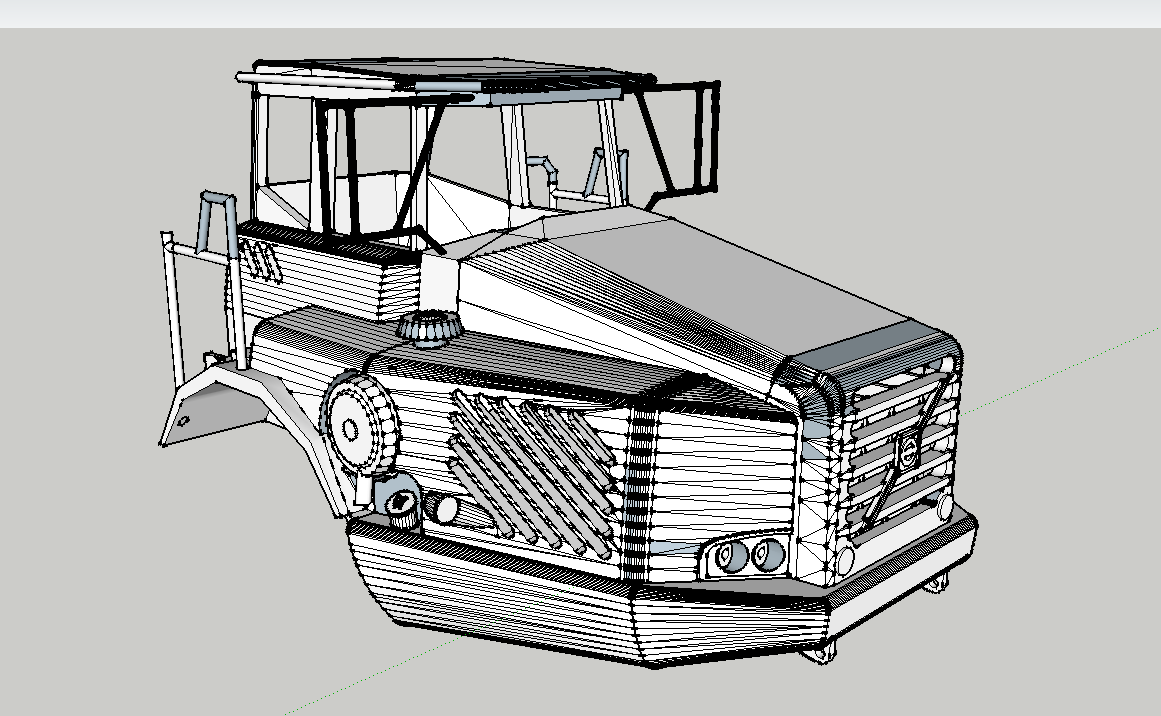The width and height of the screenshot is (1161, 716).
Task: Click the Volvo emblem on the front grille
Action: point(908,451)
